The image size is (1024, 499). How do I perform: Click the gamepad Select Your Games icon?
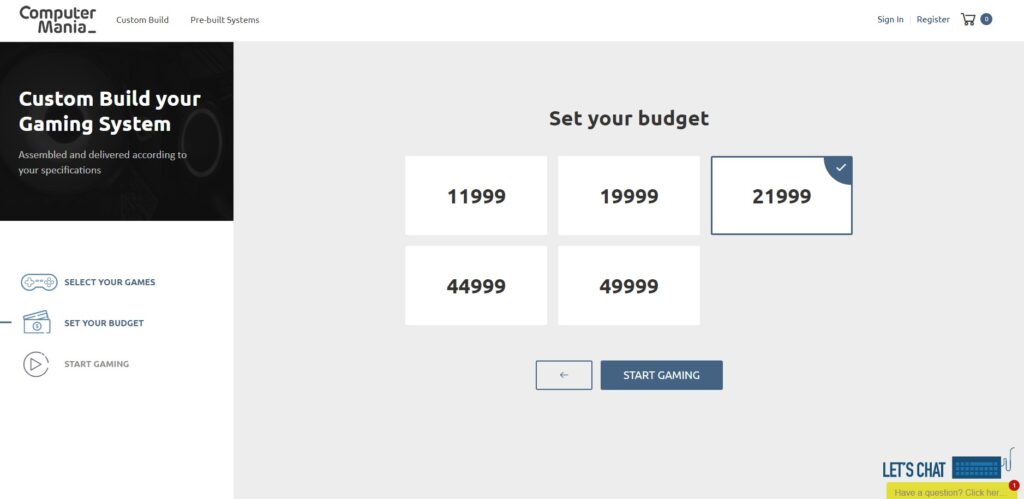39,282
